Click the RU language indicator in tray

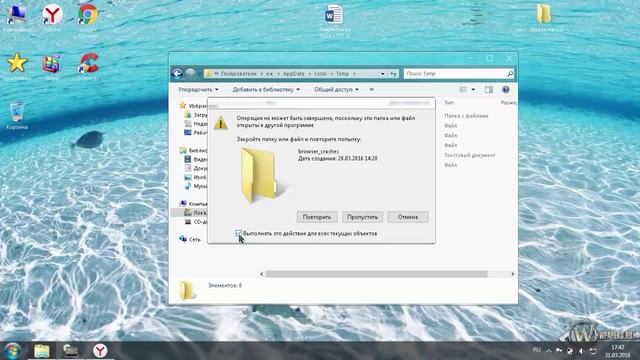537,350
